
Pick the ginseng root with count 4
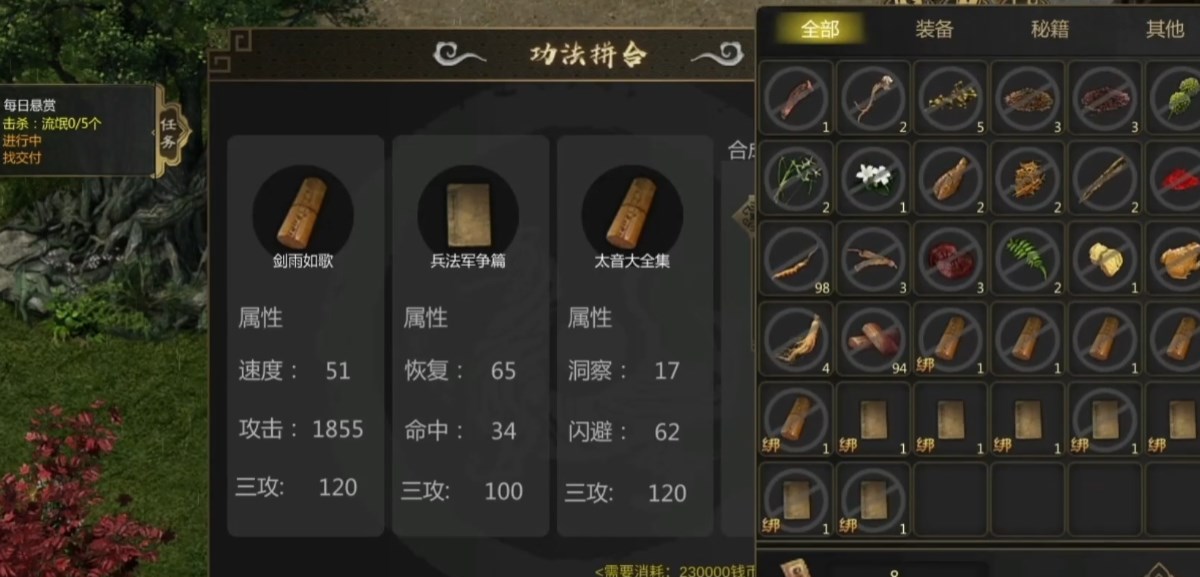pos(796,338)
